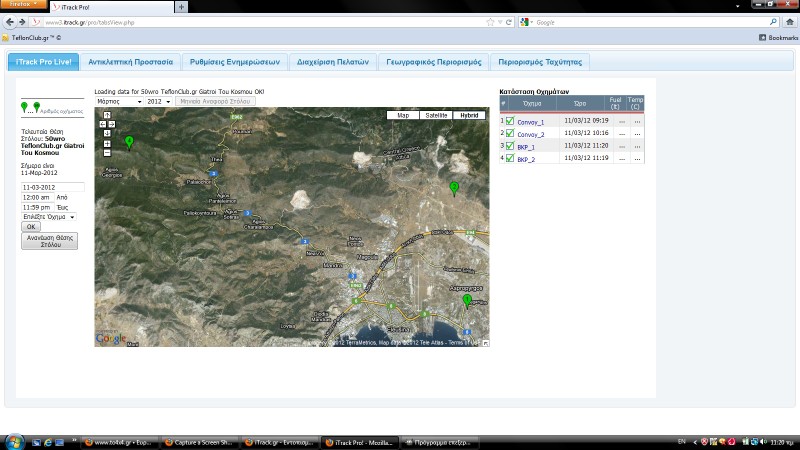Click the Google search box
Image resolution: width=800 pixels, height=450 pixels.
651,22
